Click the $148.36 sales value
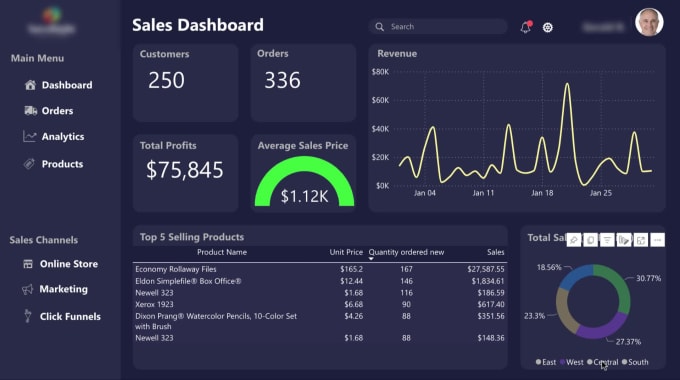The width and height of the screenshot is (680, 380). tap(491, 338)
